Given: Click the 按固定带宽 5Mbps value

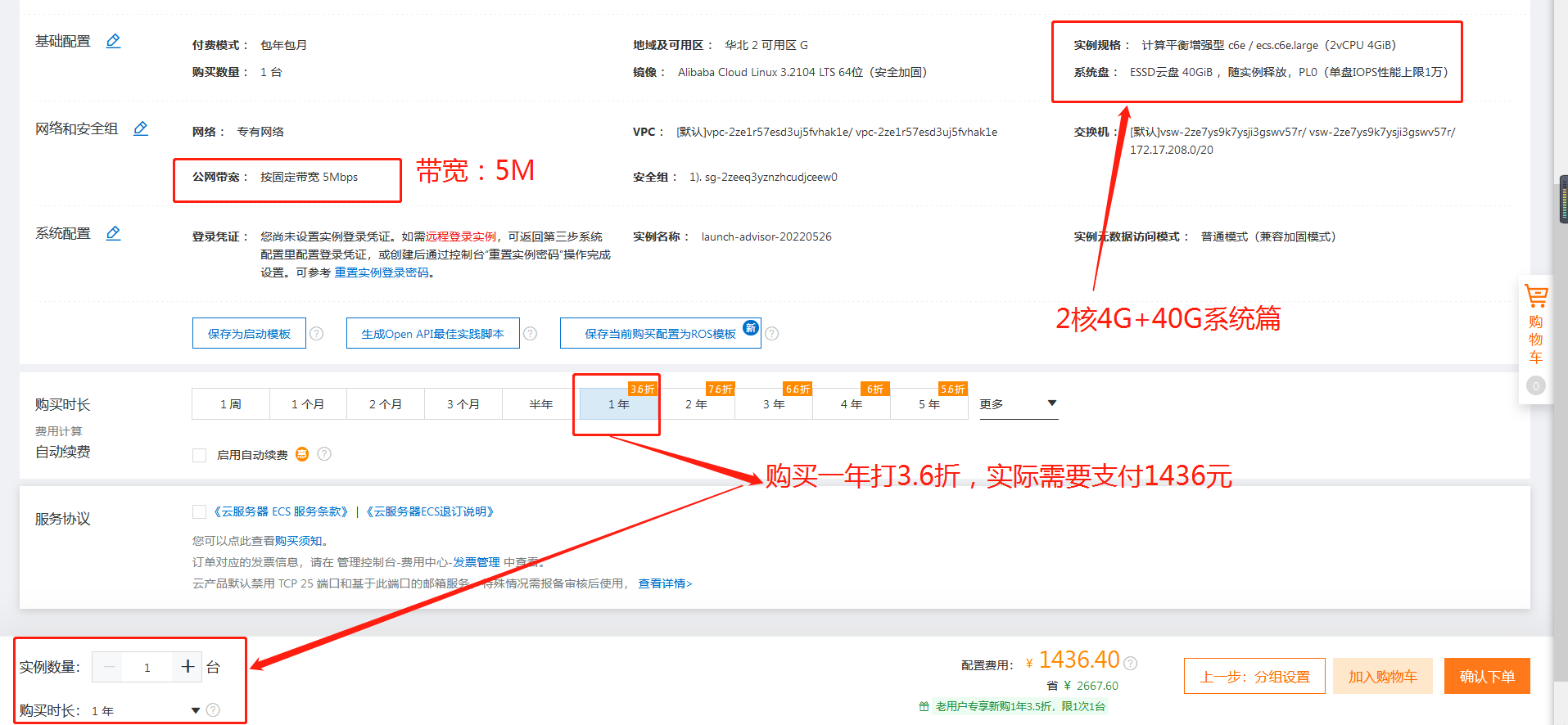Looking at the screenshot, I should point(310,177).
